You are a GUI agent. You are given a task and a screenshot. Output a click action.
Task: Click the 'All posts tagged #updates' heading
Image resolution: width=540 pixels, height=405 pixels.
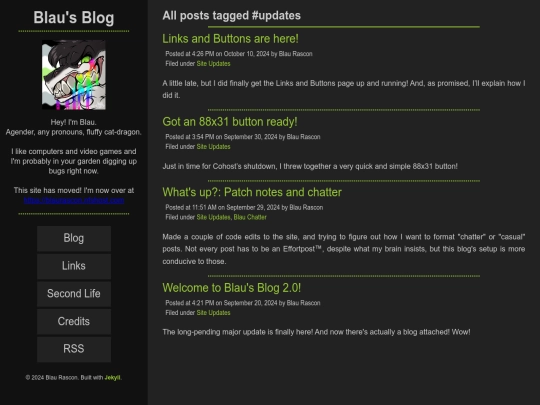point(231,15)
